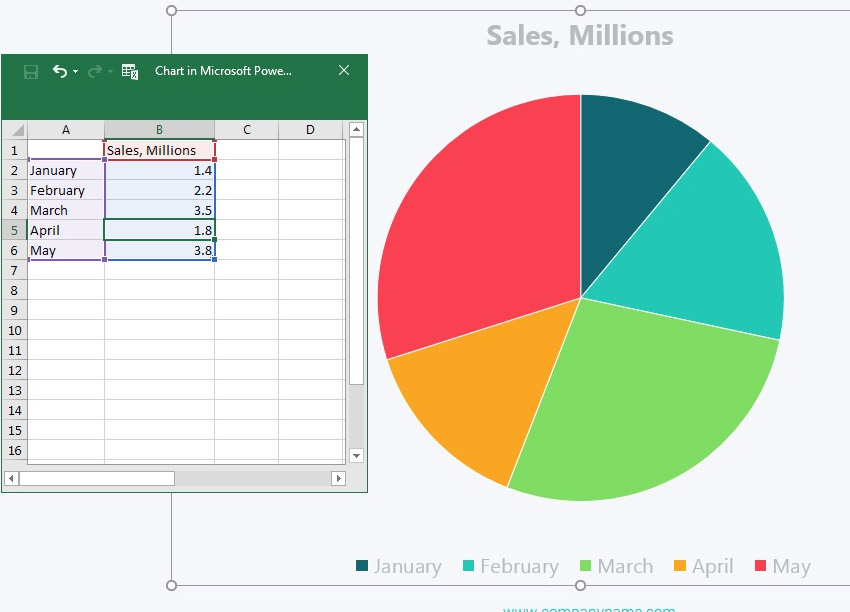Open Edit Data in Microsoft Excel

click(x=128, y=70)
